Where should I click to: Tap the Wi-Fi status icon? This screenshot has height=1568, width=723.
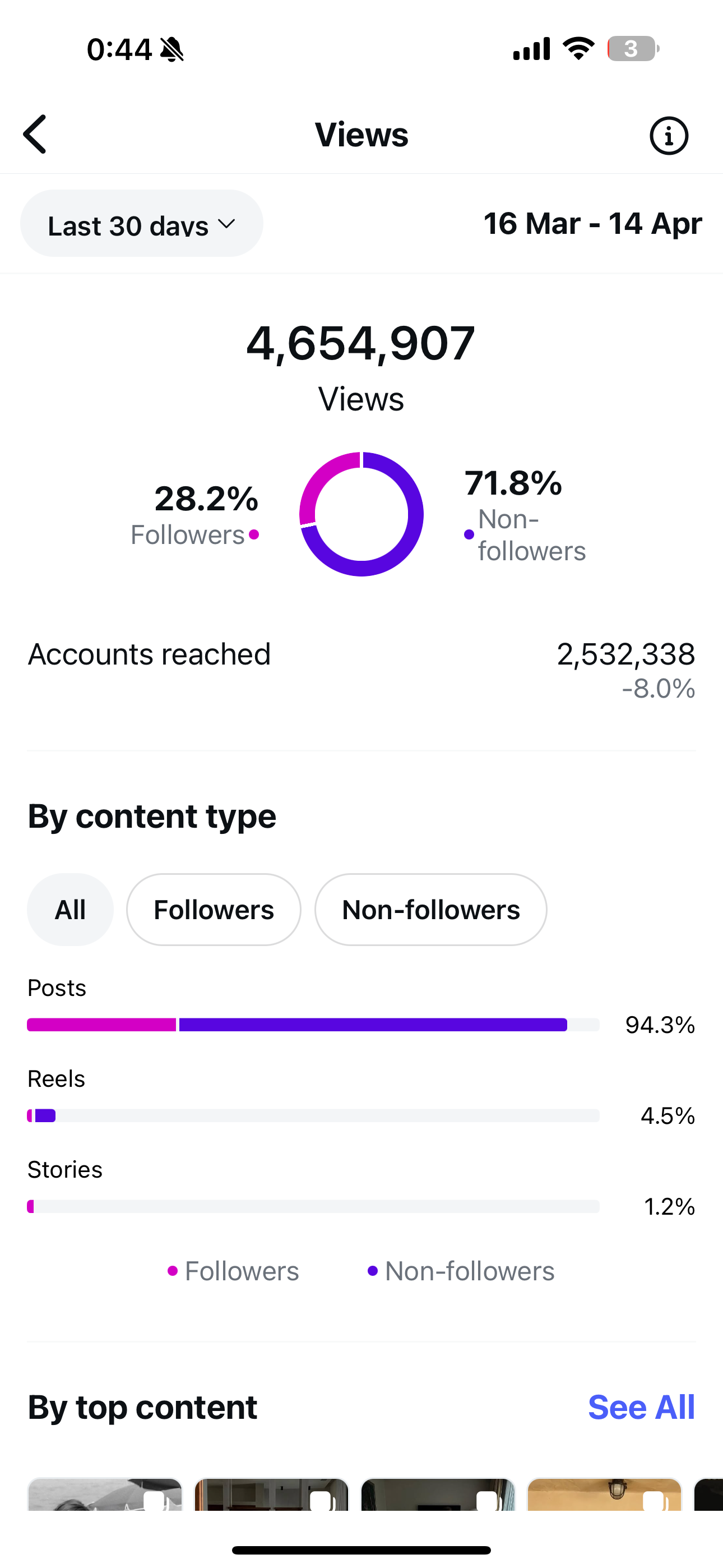579,49
